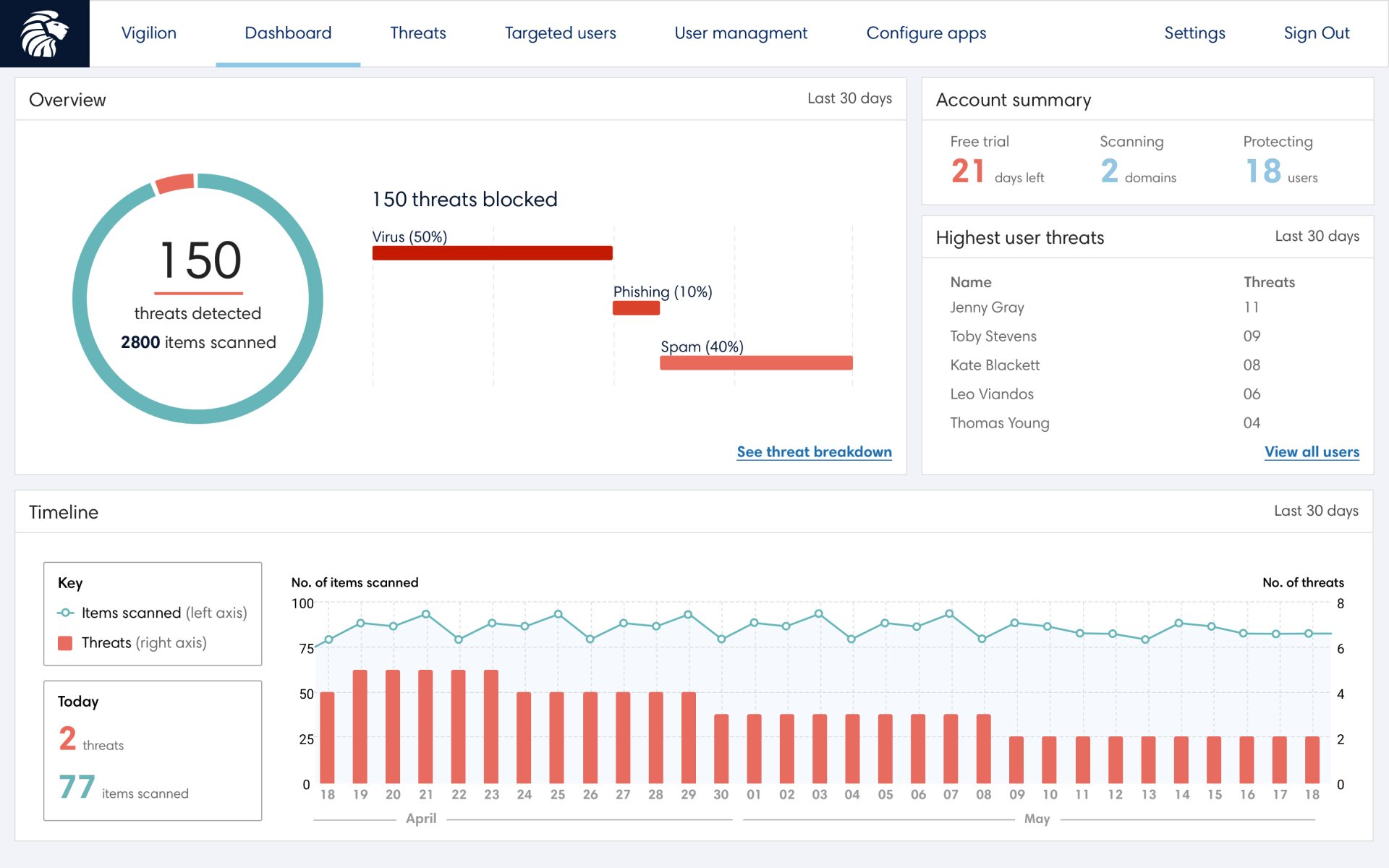
Task: Select the Thomas Young row
Action: point(999,423)
